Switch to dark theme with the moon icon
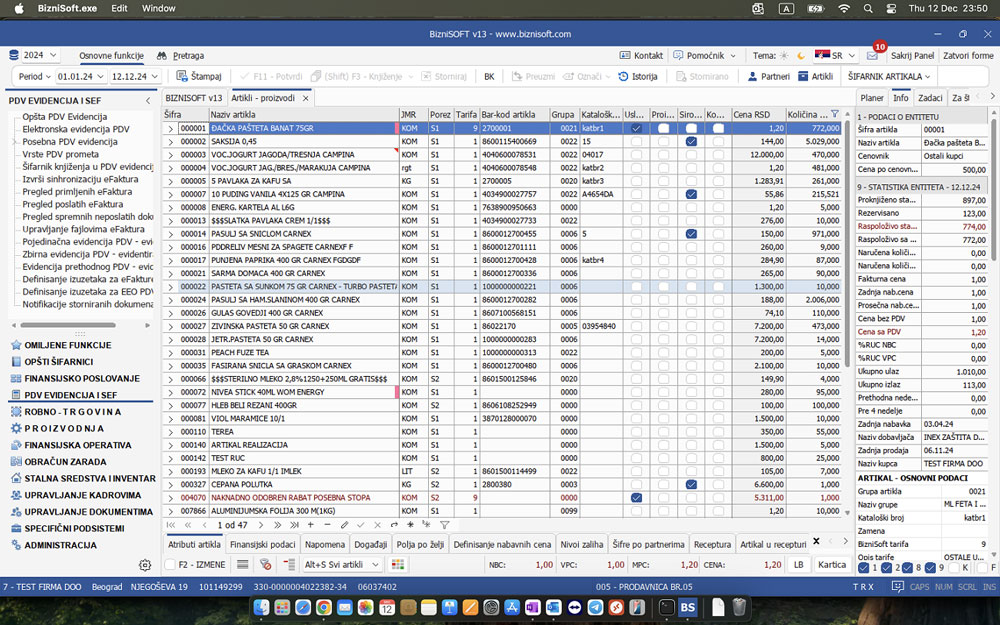The image size is (1000, 625). pyautogui.click(x=801, y=56)
